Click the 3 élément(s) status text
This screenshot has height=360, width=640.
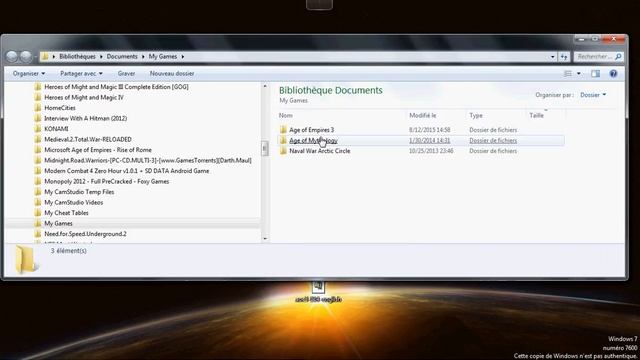(x=69, y=251)
